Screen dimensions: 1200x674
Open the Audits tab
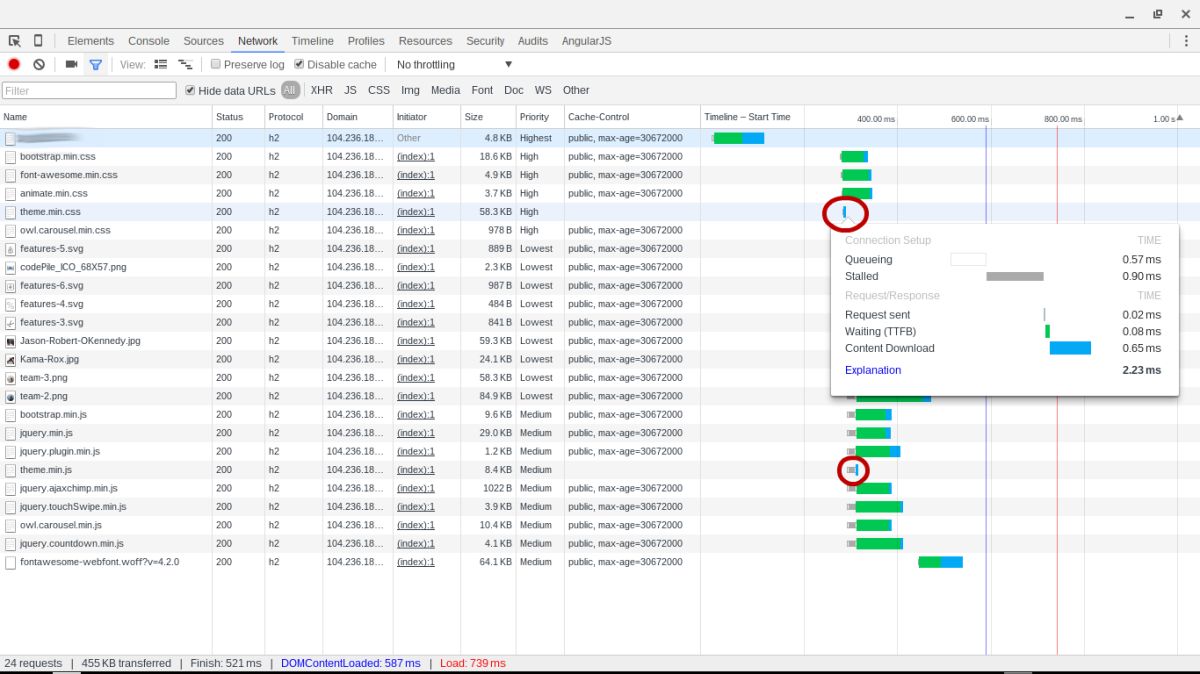click(x=533, y=41)
